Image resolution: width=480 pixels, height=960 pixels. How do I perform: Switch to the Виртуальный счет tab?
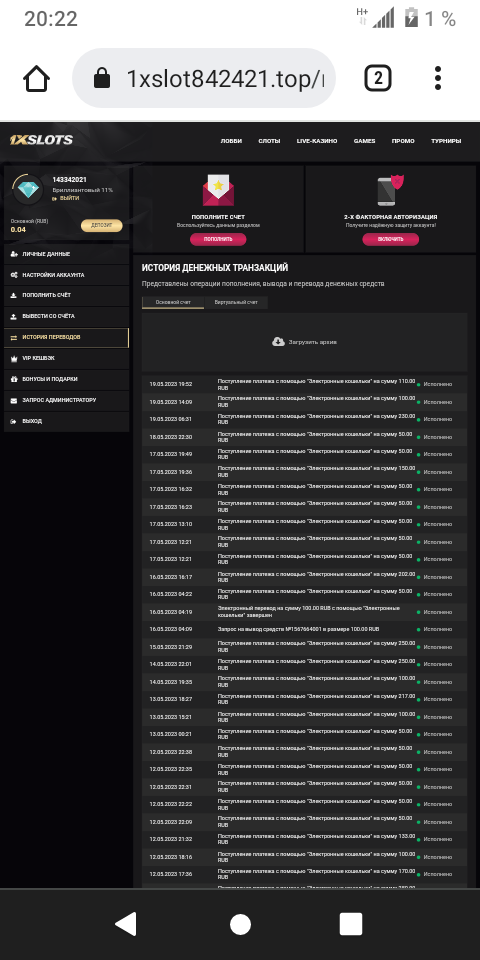[x=236, y=302]
